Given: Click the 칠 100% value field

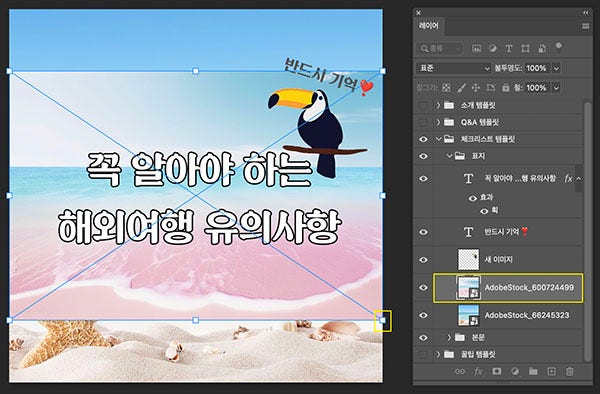Looking at the screenshot, I should coord(536,88).
